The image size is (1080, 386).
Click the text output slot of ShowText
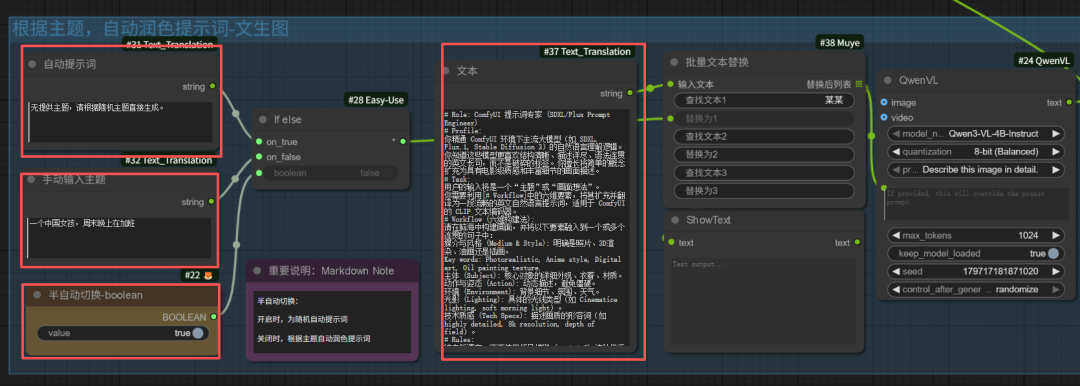(858, 243)
